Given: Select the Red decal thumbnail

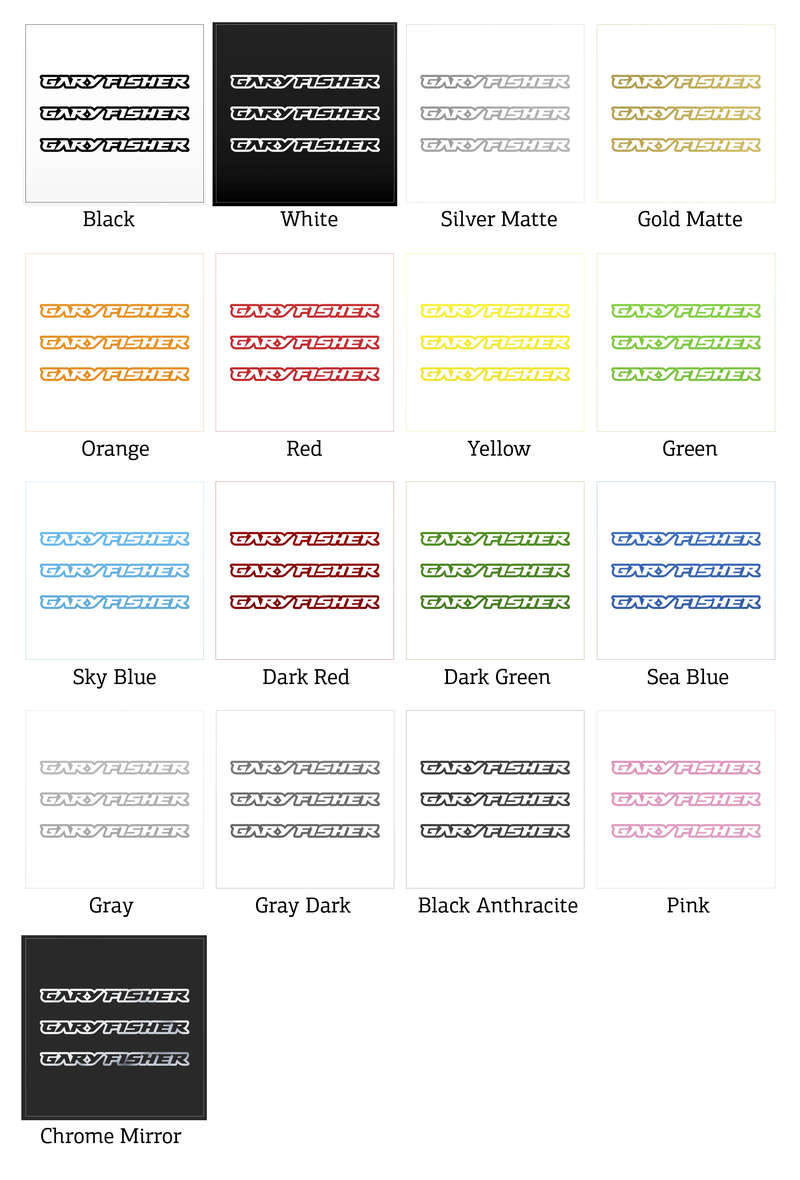Looking at the screenshot, I should [x=305, y=342].
